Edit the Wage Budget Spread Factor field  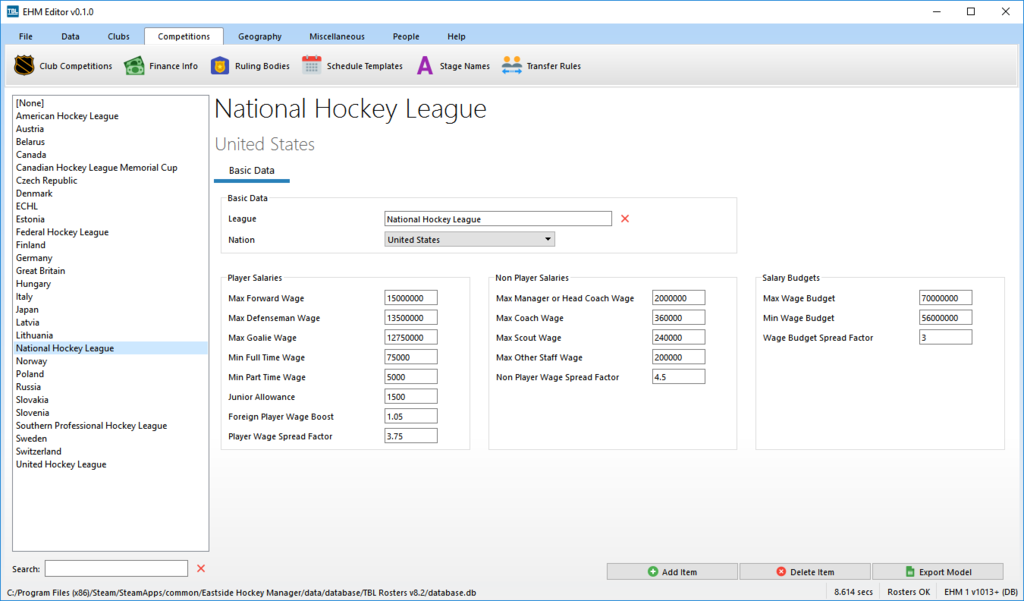click(946, 337)
